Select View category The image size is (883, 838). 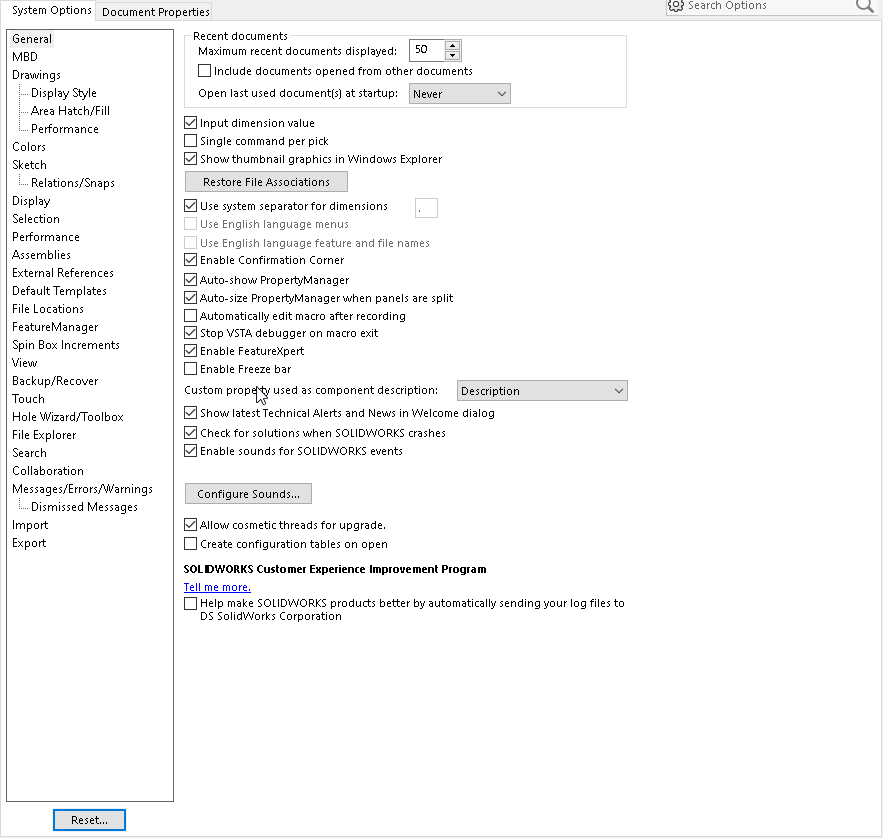click(24, 363)
